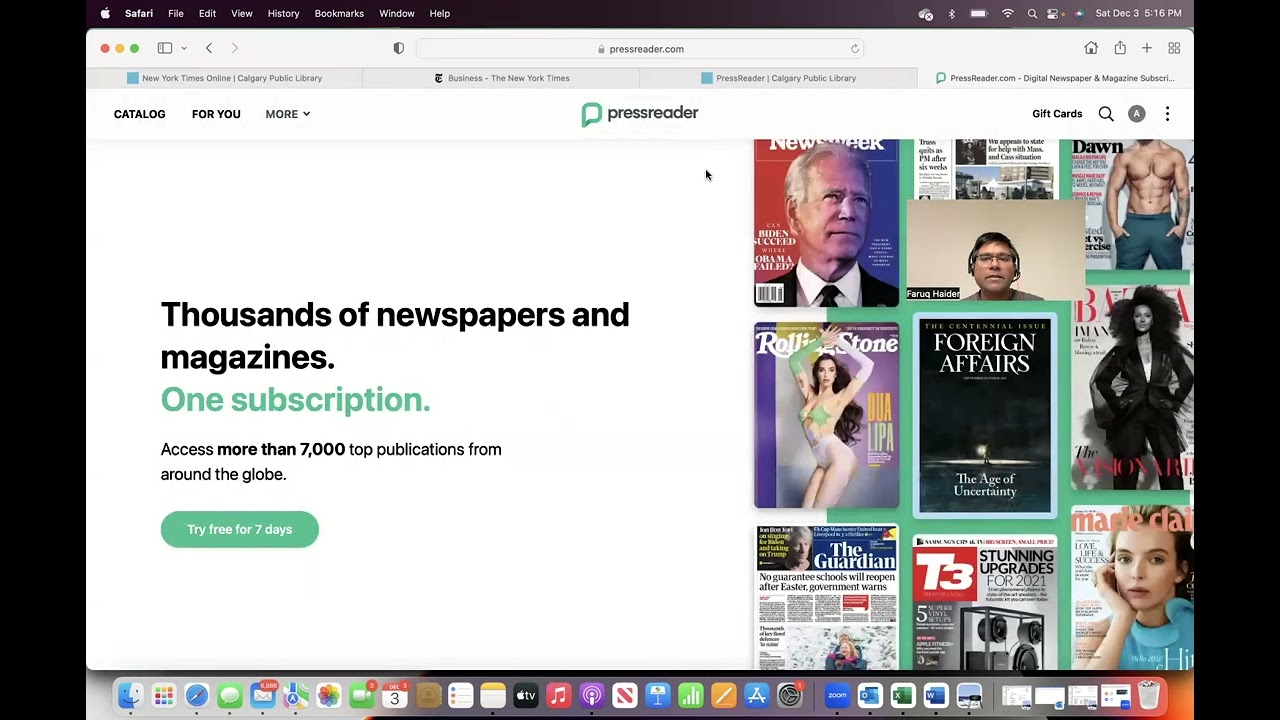Open Podcasts from the Dock
Viewport: 1280px width, 720px height.
592,695
